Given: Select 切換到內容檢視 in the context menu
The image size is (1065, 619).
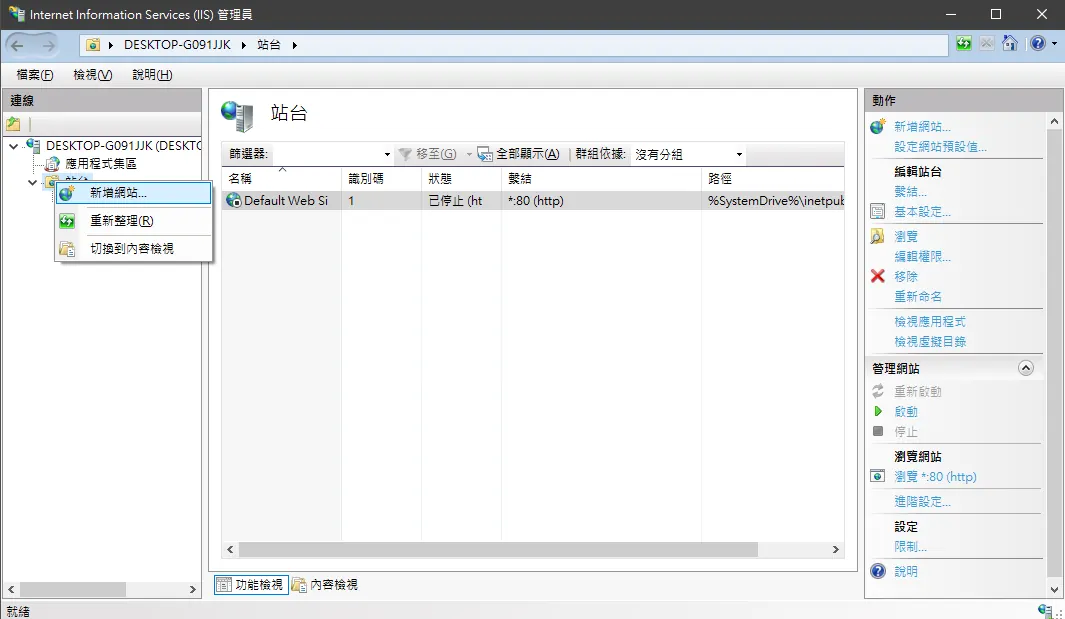Looking at the screenshot, I should click(x=133, y=249).
